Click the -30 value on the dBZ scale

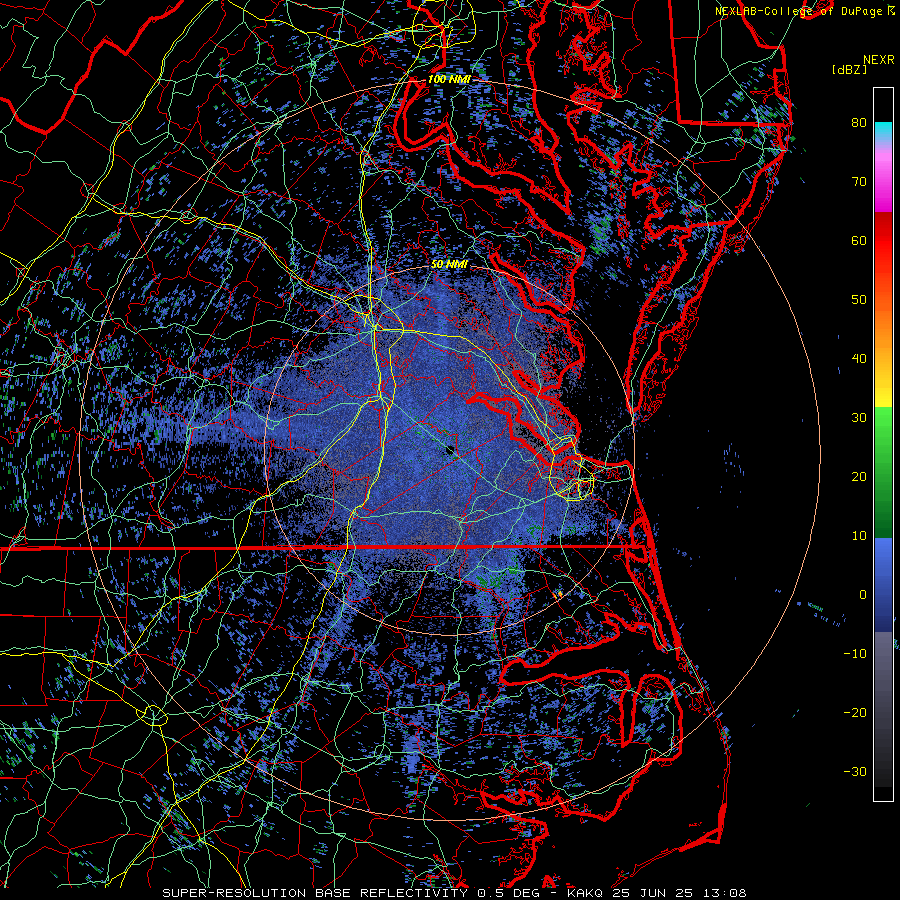tap(855, 771)
